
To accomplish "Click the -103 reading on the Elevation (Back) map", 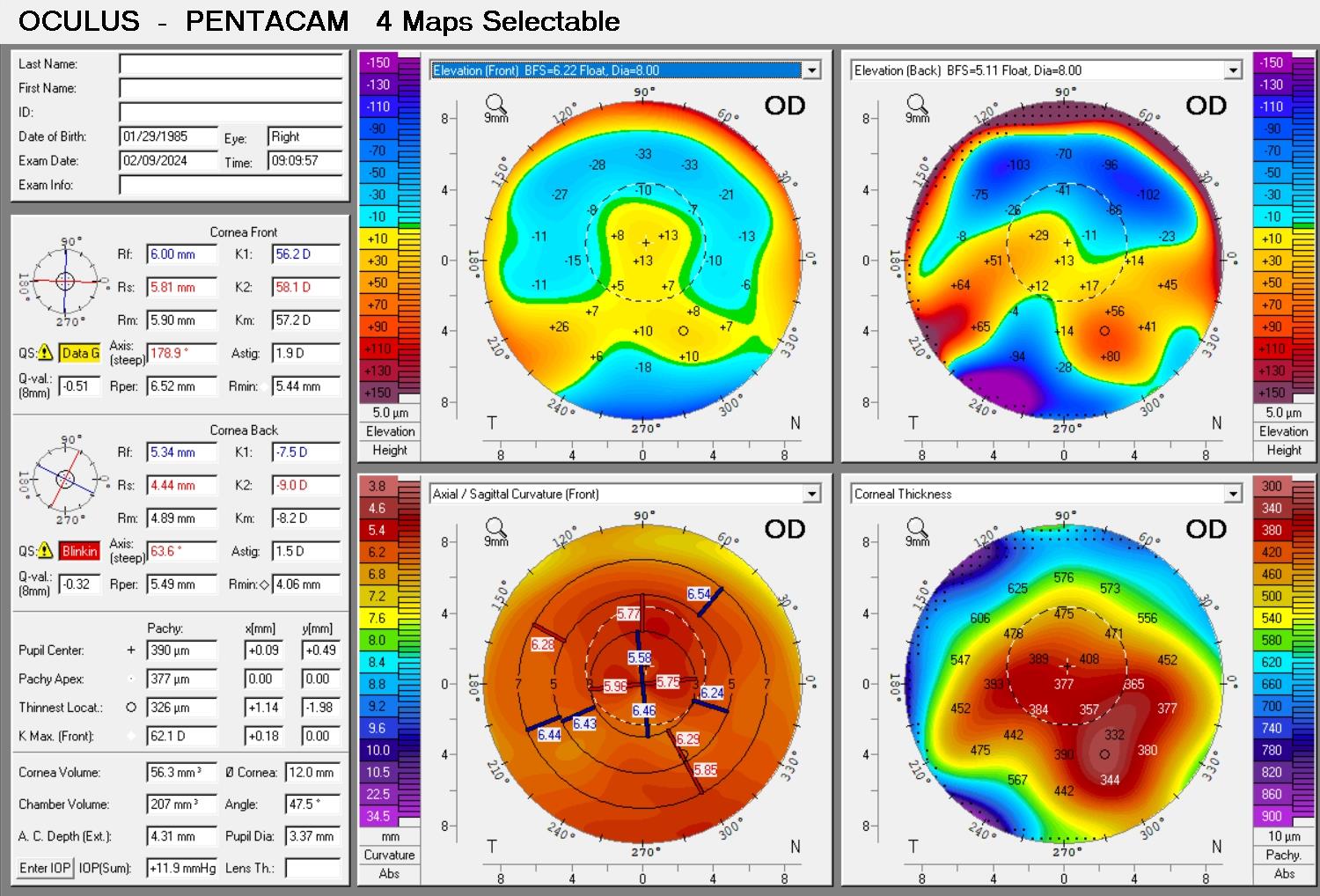I will (x=1018, y=165).
